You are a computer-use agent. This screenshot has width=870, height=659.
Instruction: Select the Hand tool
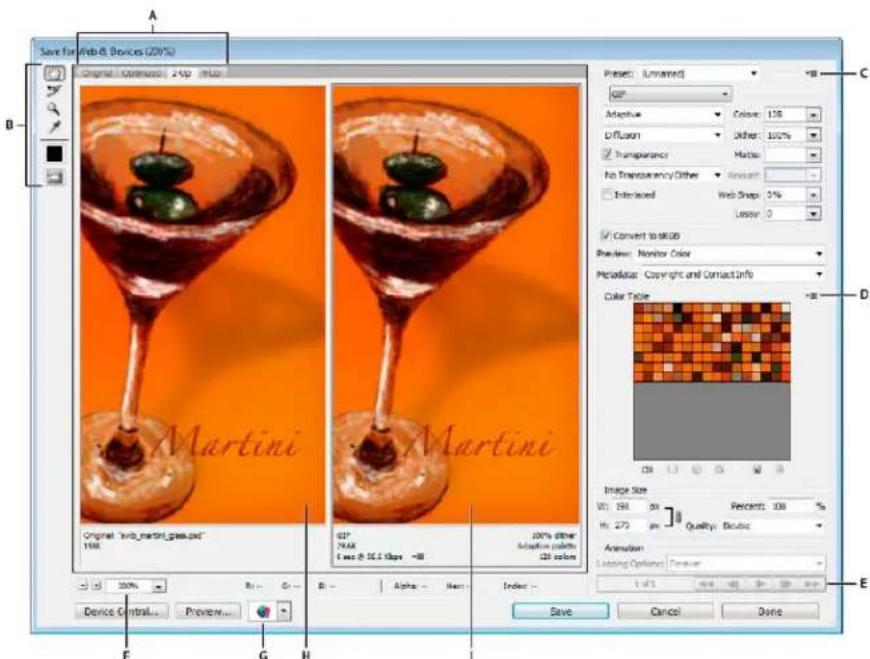54,73
